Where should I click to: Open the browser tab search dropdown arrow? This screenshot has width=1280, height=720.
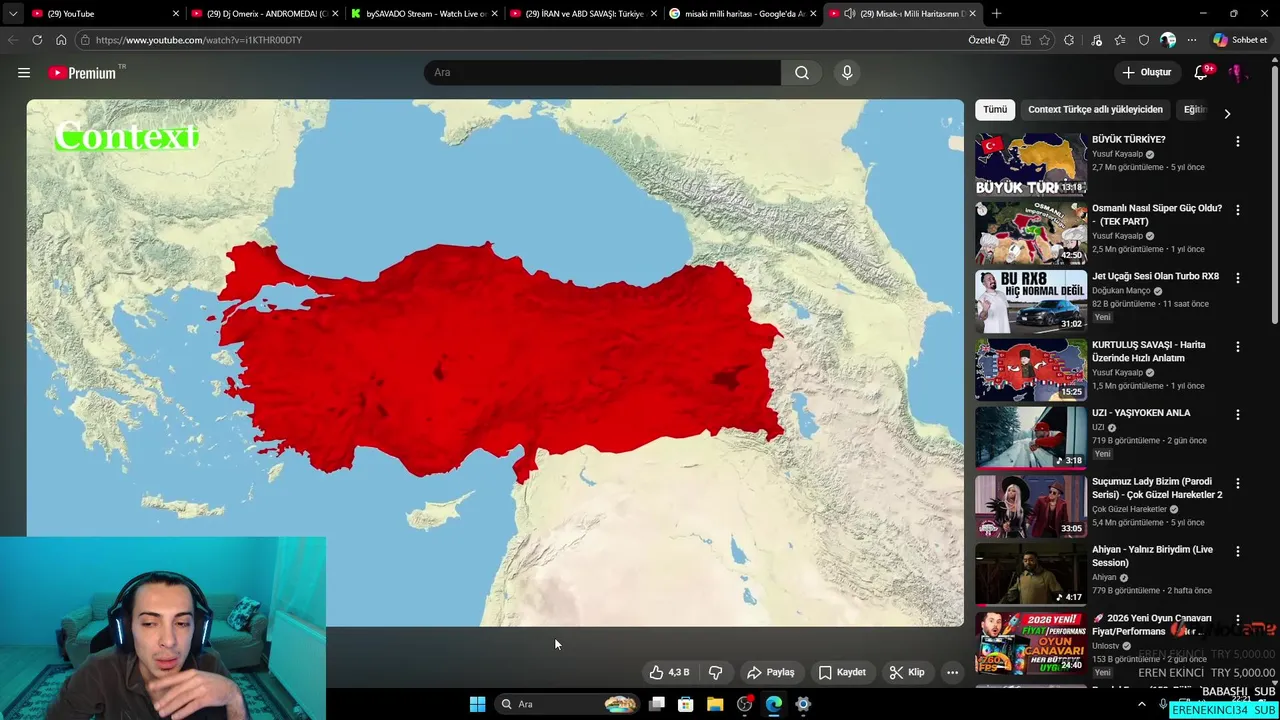coord(13,14)
